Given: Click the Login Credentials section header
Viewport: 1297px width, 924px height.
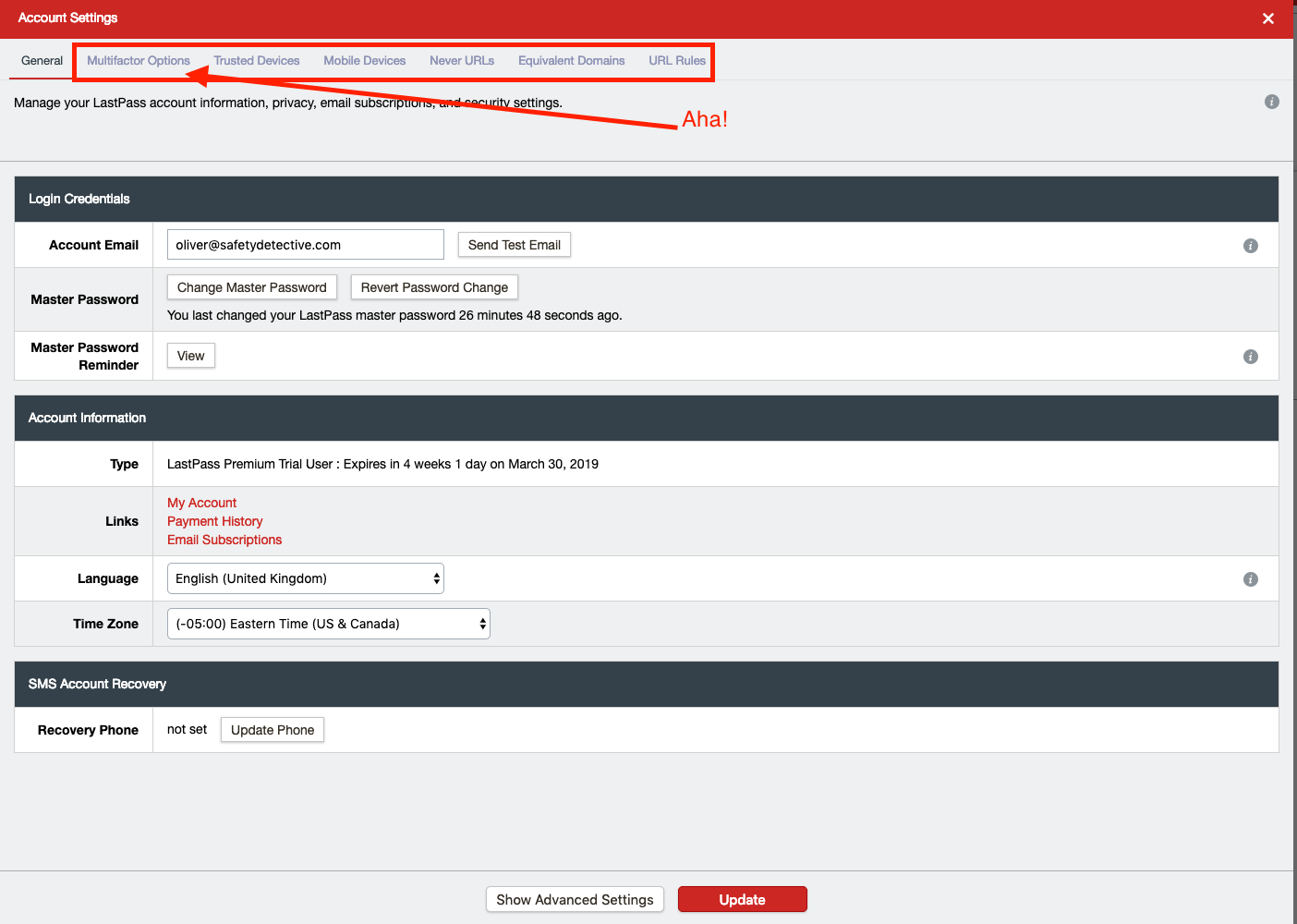Looking at the screenshot, I should click(647, 199).
